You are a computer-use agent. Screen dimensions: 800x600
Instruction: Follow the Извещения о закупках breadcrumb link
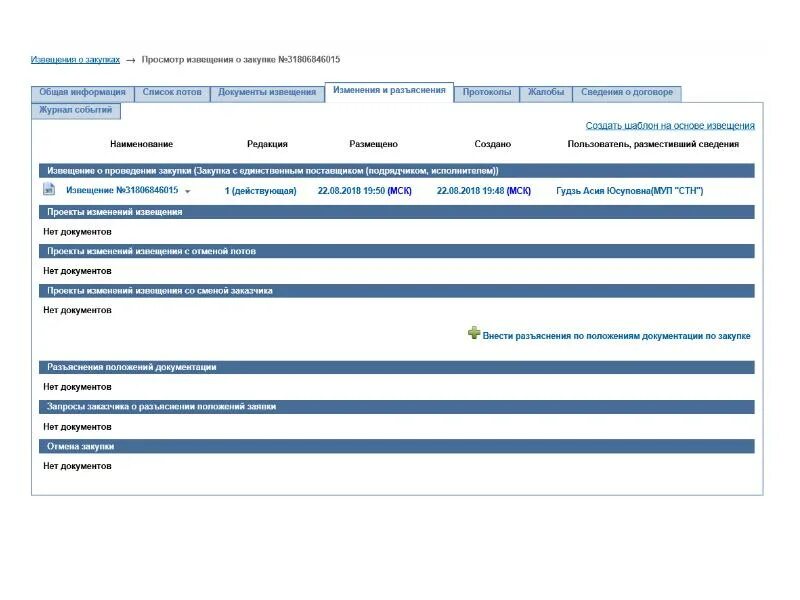coord(75,60)
